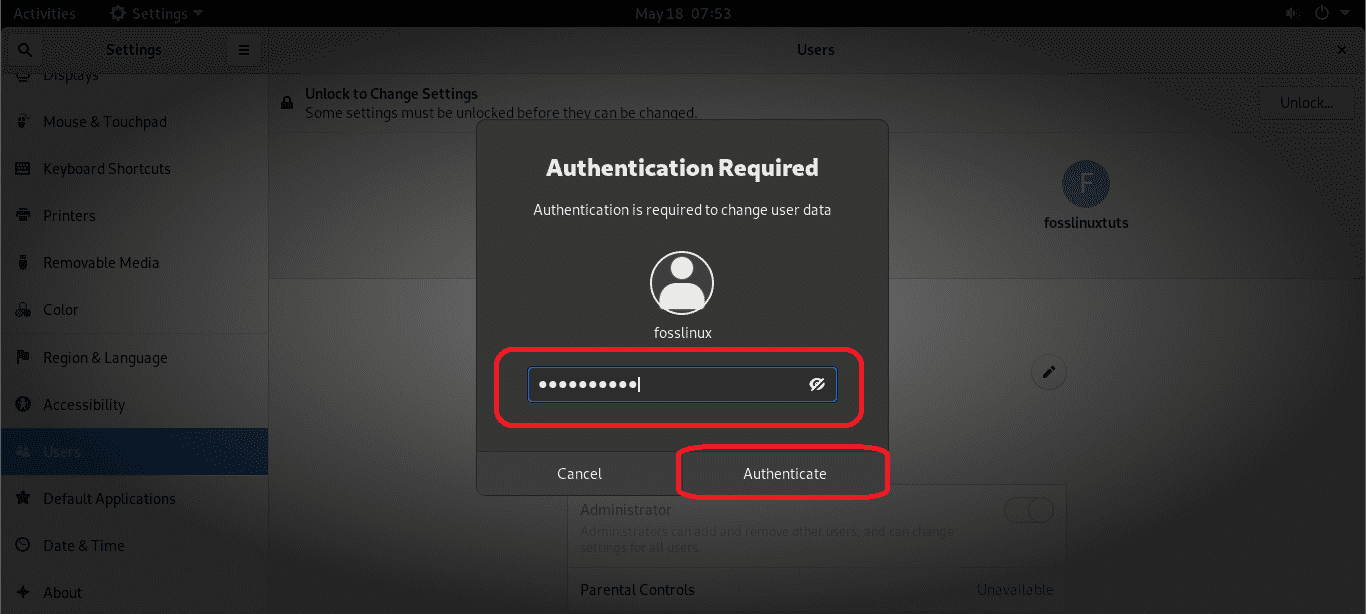Image resolution: width=1366 pixels, height=614 pixels.
Task: Toggle the Administrator switch
Action: coord(1029,510)
